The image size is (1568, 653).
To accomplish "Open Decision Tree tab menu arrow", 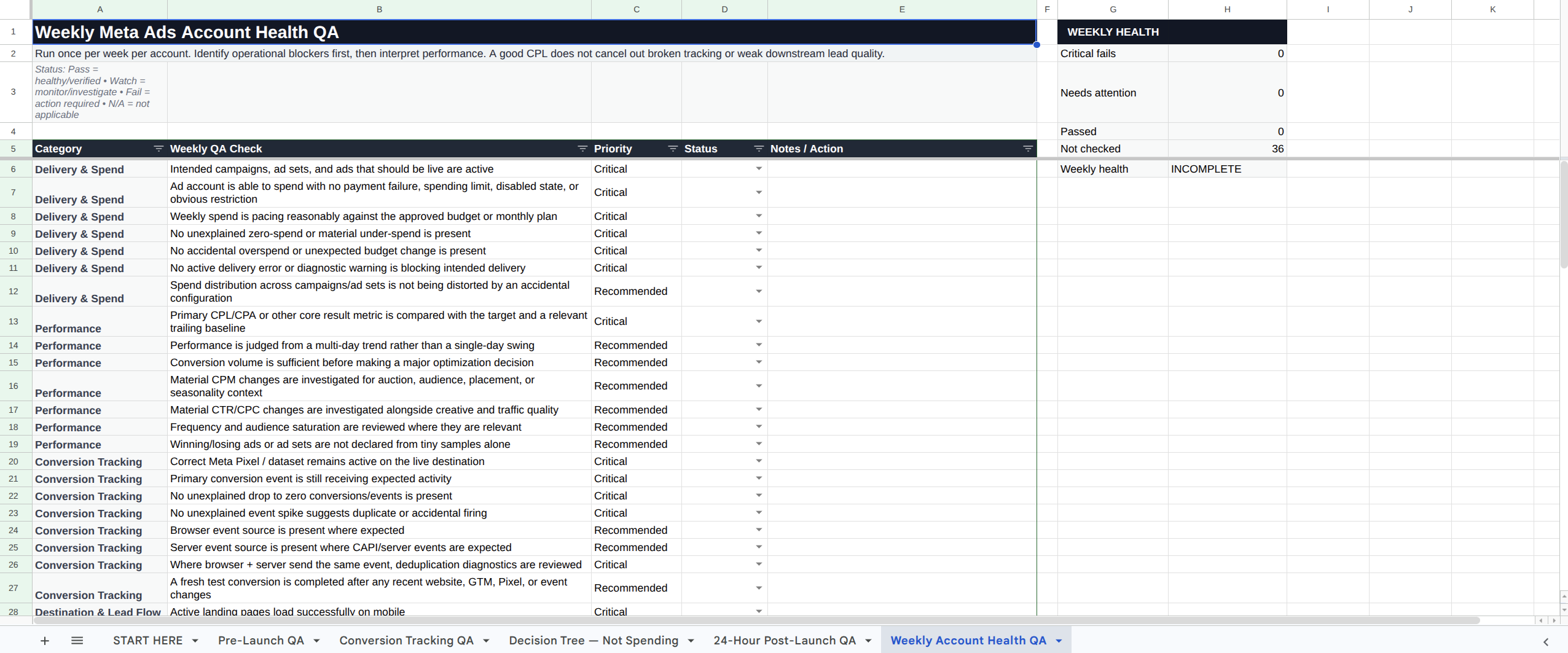I will click(691, 641).
